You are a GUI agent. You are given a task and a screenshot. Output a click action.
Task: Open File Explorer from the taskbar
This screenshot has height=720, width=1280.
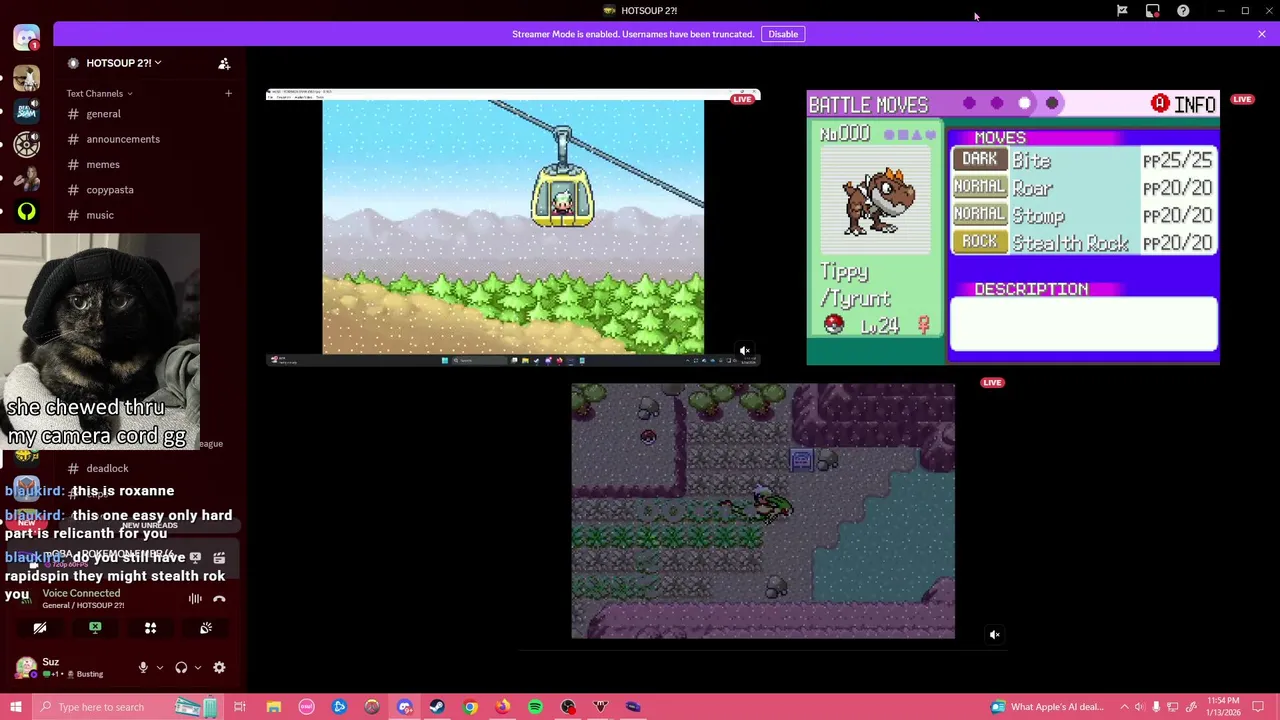273,707
